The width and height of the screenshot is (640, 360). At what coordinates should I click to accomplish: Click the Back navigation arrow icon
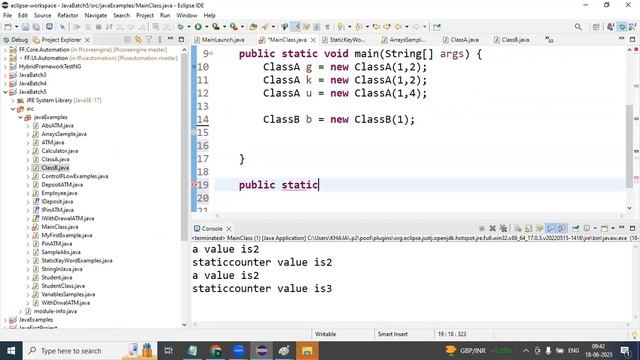click(x=398, y=27)
